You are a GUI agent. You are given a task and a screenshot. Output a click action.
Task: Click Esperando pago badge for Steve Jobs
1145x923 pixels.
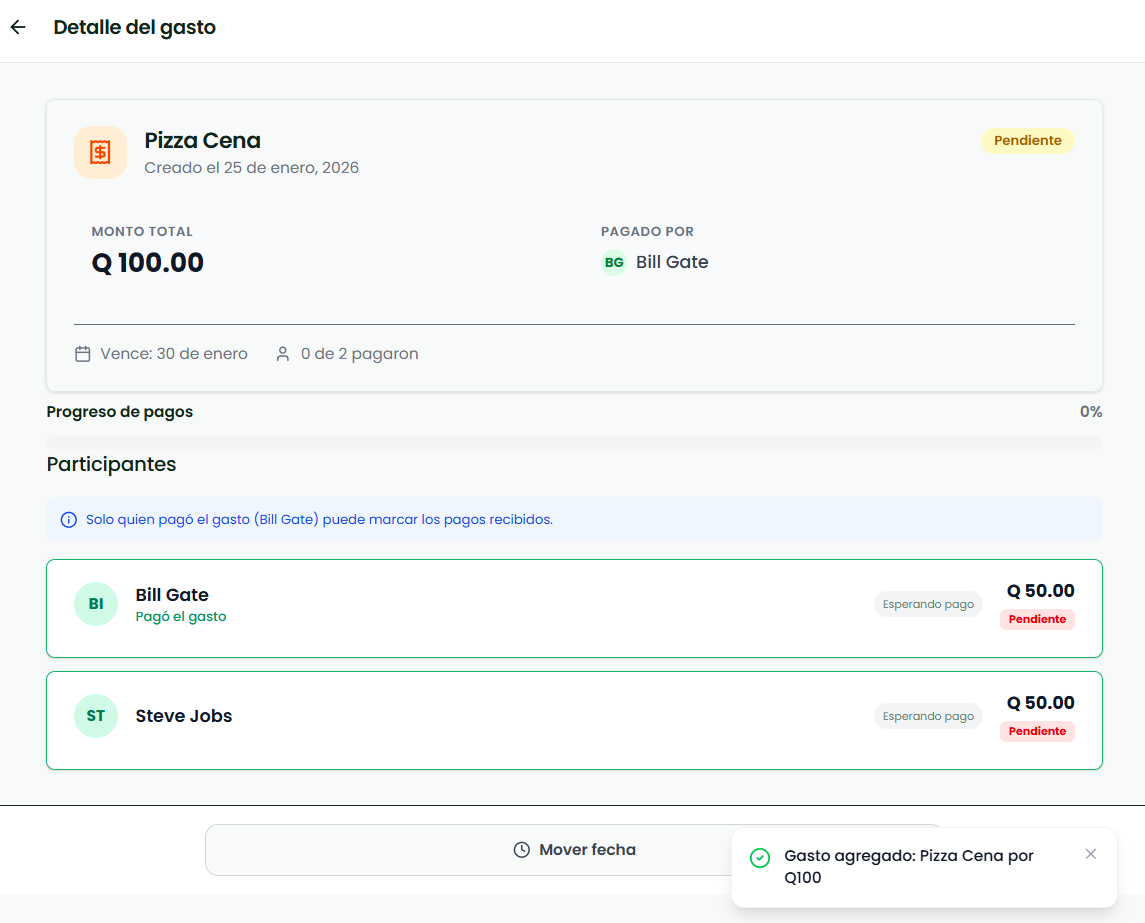point(928,716)
